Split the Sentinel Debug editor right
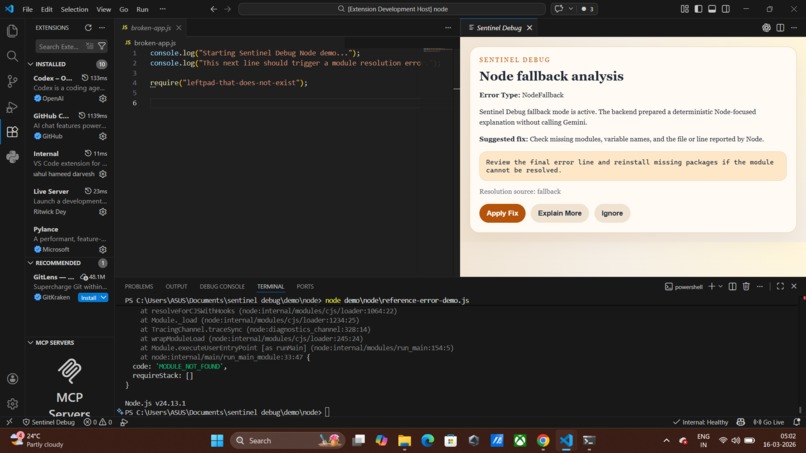This screenshot has height=453, width=806. (x=780, y=28)
